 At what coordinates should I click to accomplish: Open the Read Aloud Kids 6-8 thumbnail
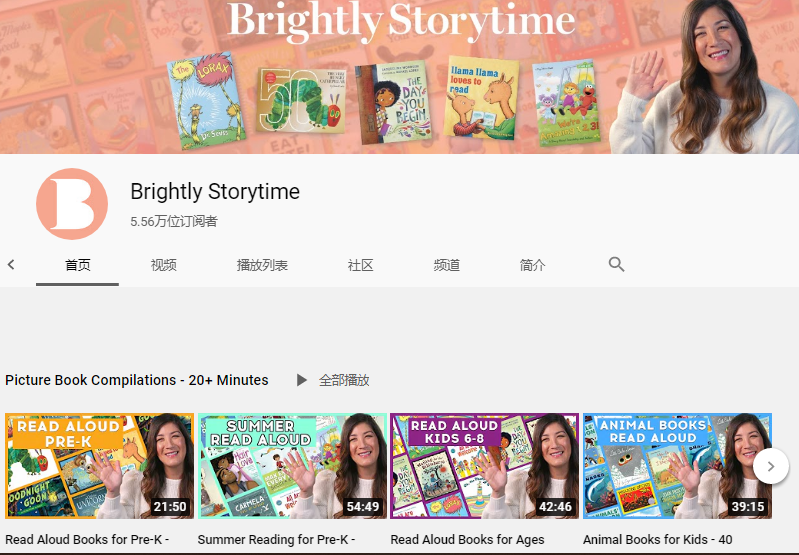(x=485, y=466)
